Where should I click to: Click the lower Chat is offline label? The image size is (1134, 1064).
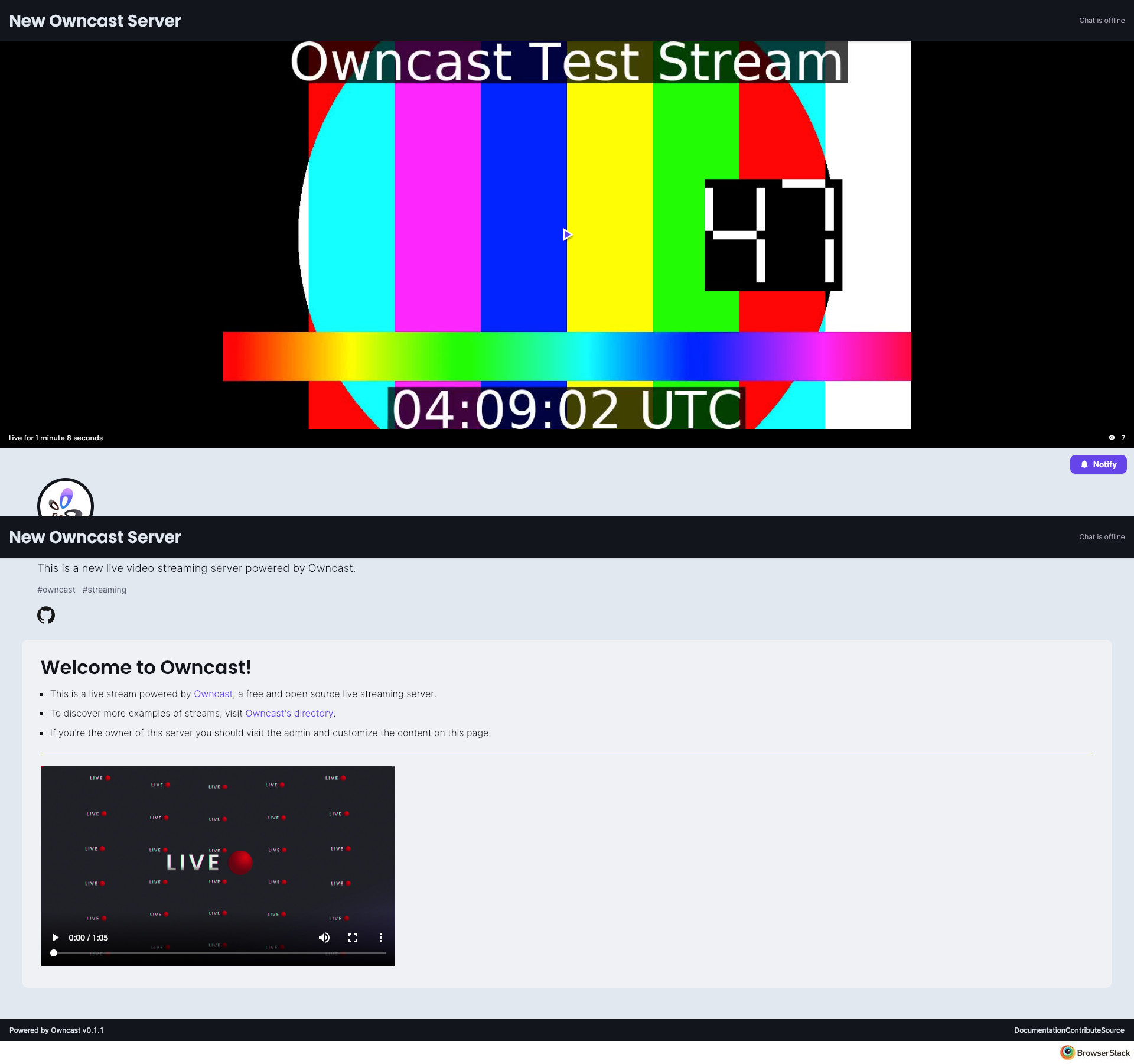1102,537
